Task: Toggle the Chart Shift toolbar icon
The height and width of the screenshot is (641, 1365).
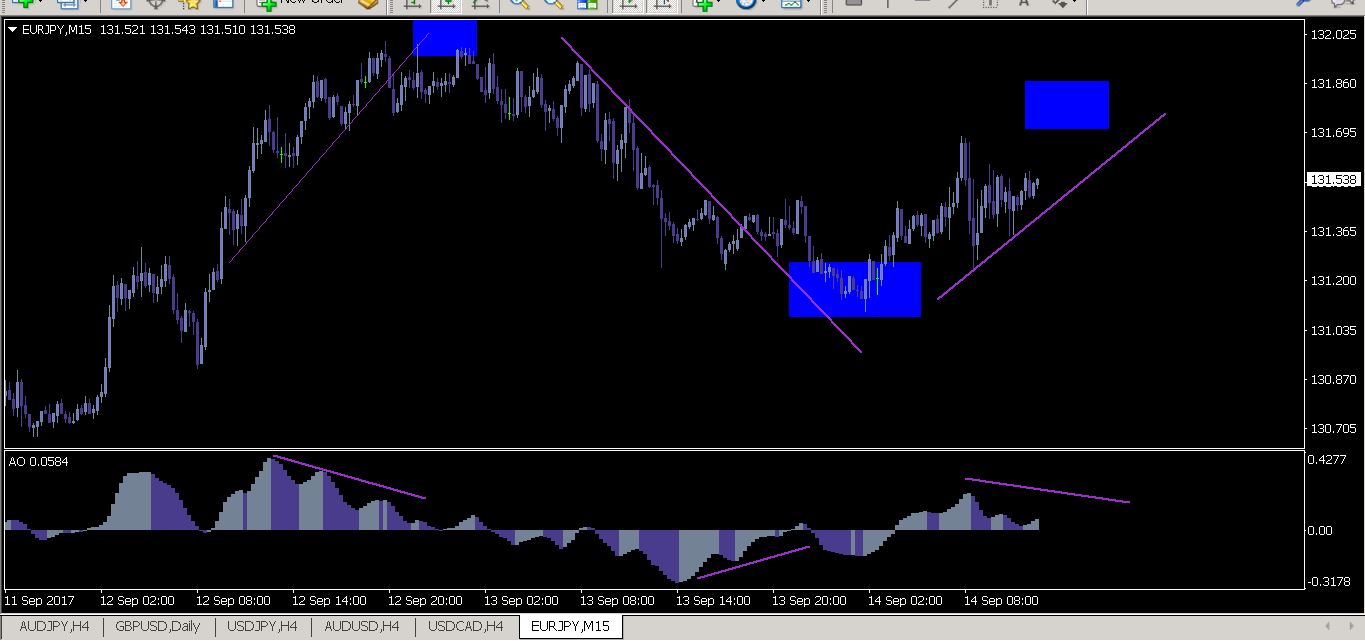Action: [x=661, y=3]
